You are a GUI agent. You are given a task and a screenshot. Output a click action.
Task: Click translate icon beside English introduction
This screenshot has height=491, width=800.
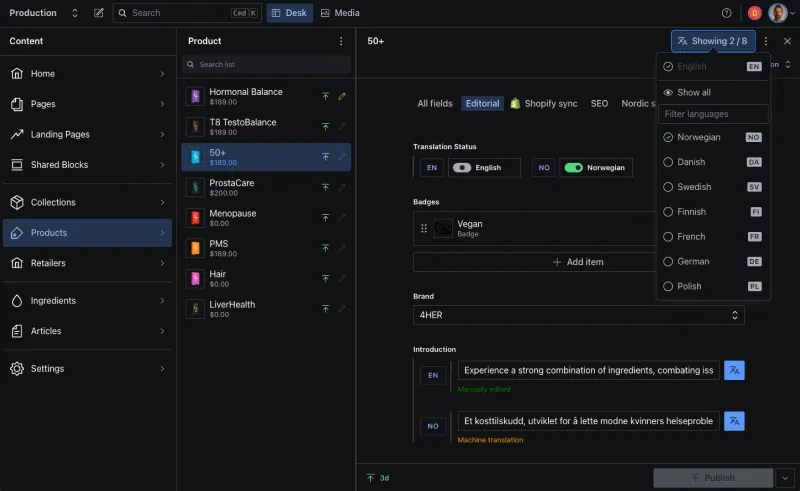pos(734,370)
